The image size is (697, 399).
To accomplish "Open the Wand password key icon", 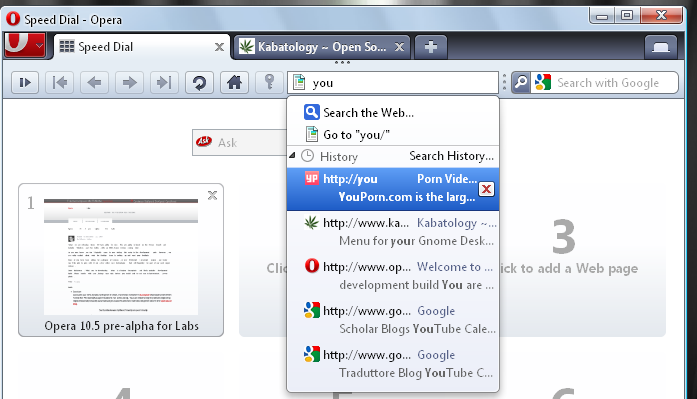I will (x=269, y=82).
